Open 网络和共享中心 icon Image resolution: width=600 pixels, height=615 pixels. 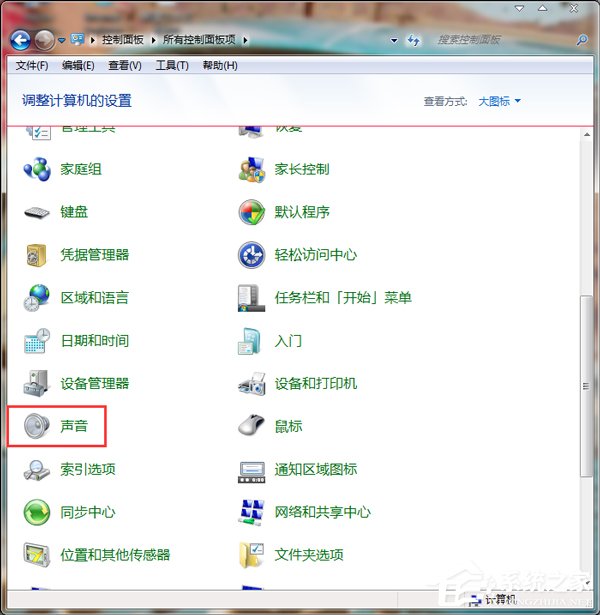coord(251,512)
